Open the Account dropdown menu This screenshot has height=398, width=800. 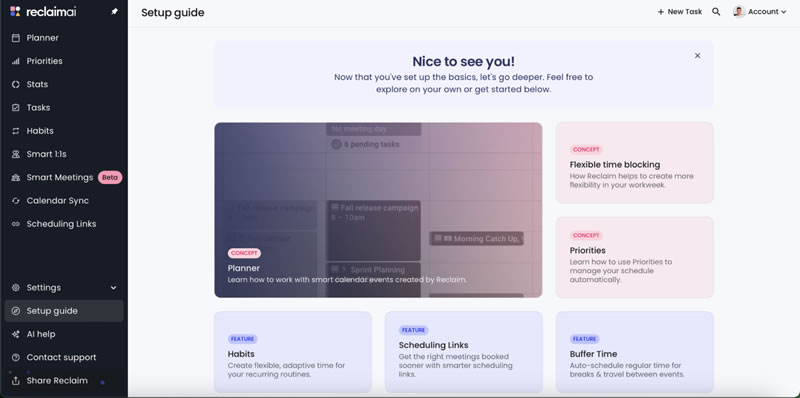(760, 11)
